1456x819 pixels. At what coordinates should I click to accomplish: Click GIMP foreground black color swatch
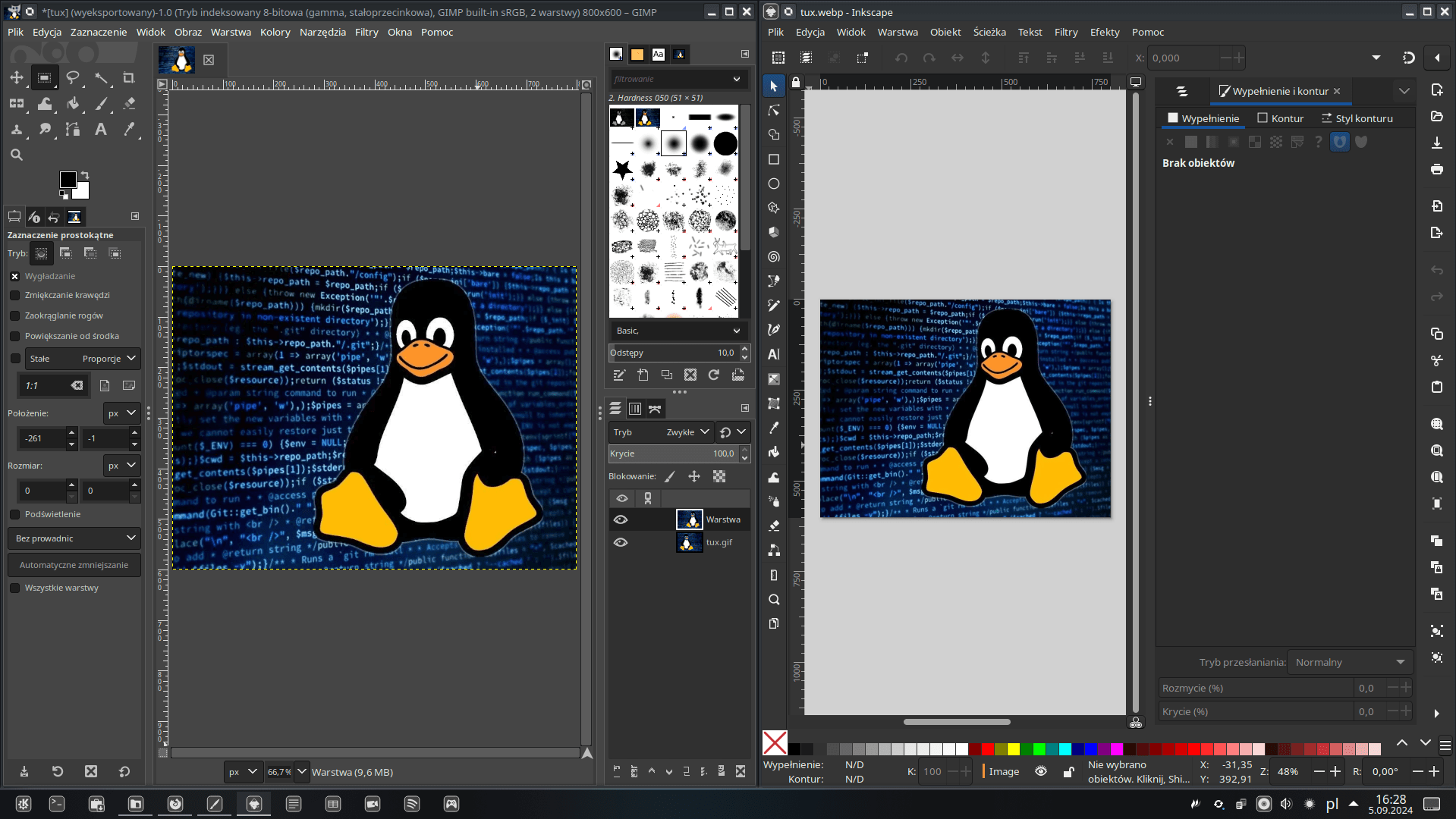pos(68,180)
